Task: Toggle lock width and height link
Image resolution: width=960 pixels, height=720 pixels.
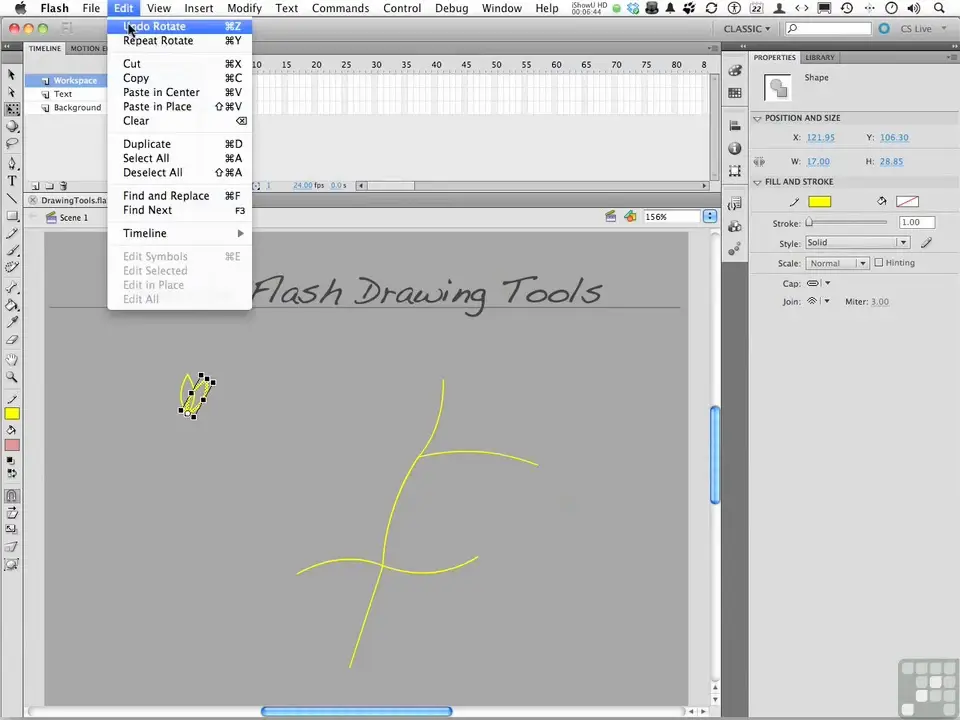Action: (759, 162)
